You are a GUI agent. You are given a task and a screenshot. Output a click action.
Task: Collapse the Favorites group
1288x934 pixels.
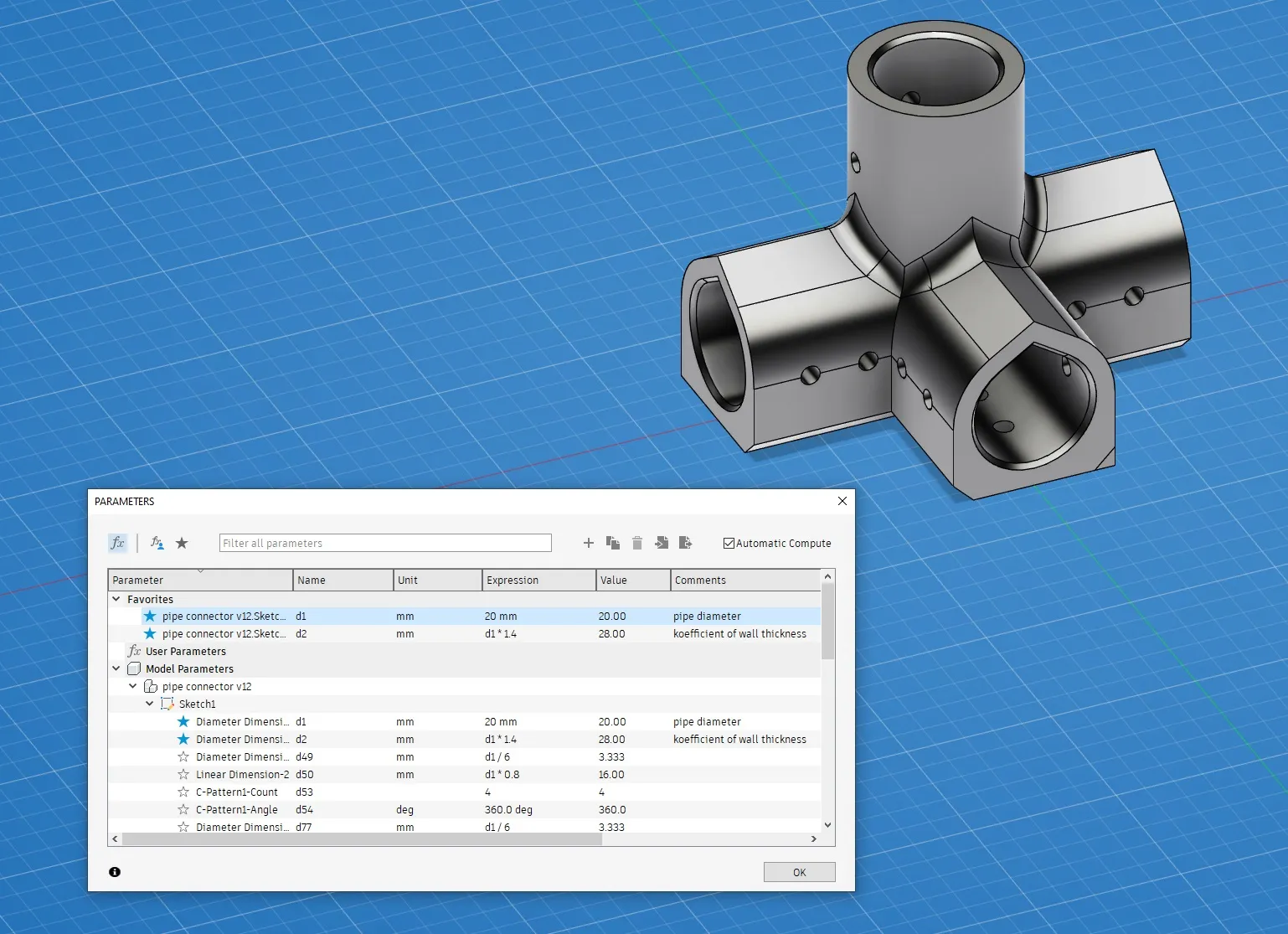tap(116, 599)
